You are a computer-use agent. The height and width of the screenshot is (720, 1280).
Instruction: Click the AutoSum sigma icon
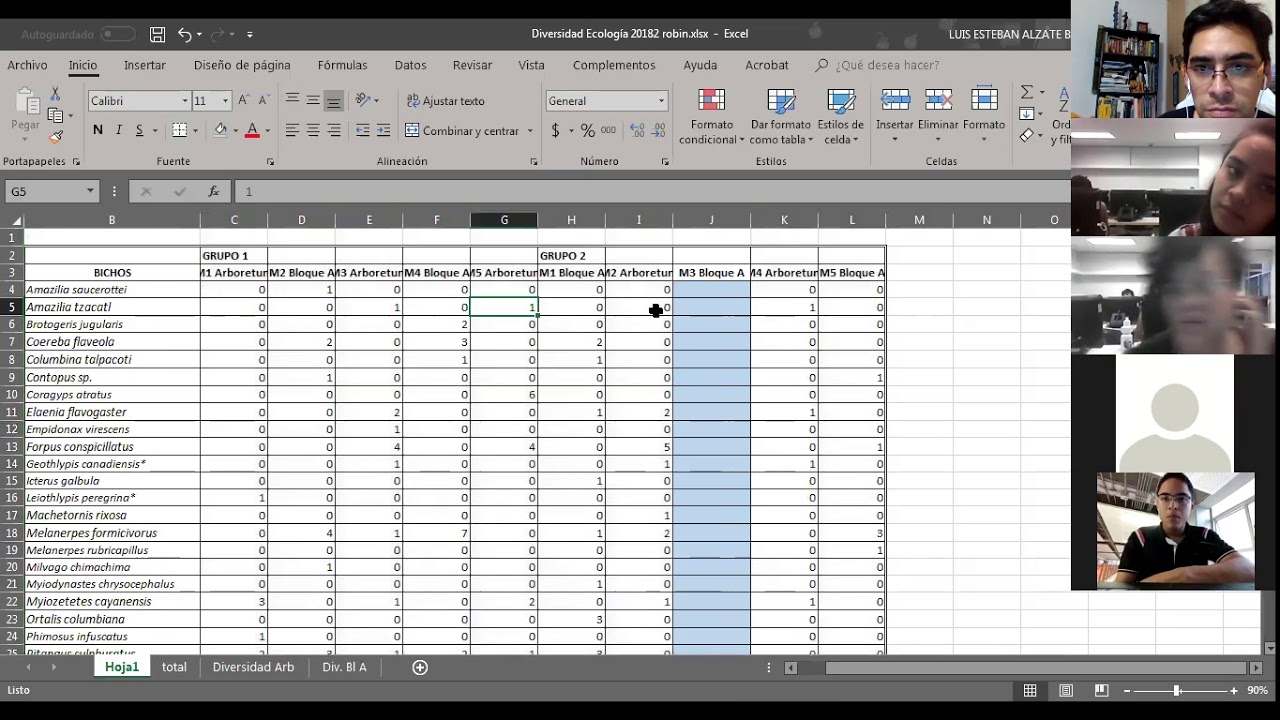pyautogui.click(x=1027, y=92)
